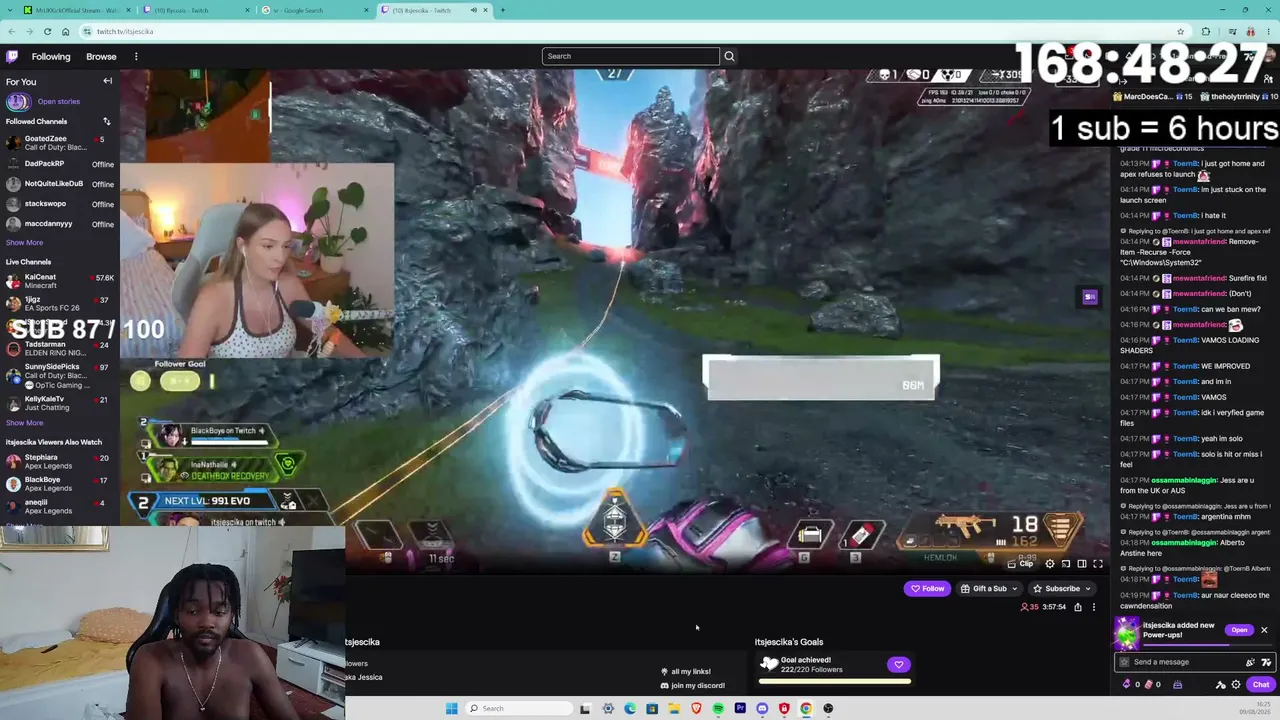Toggle theatre mode on the player
The width and height of the screenshot is (1280, 720).
coord(1082,564)
